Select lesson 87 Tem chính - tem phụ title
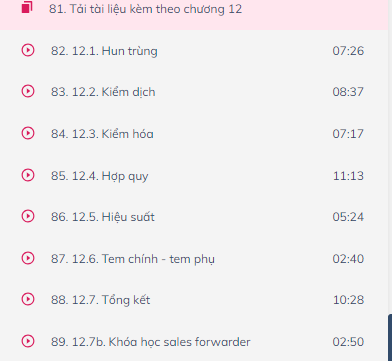 click(x=133, y=259)
